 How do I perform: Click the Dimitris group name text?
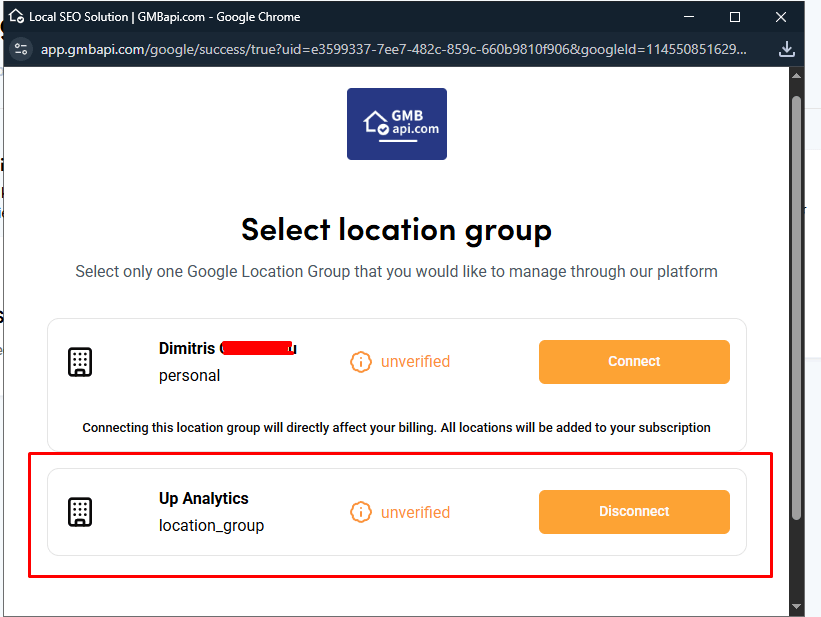[228, 348]
